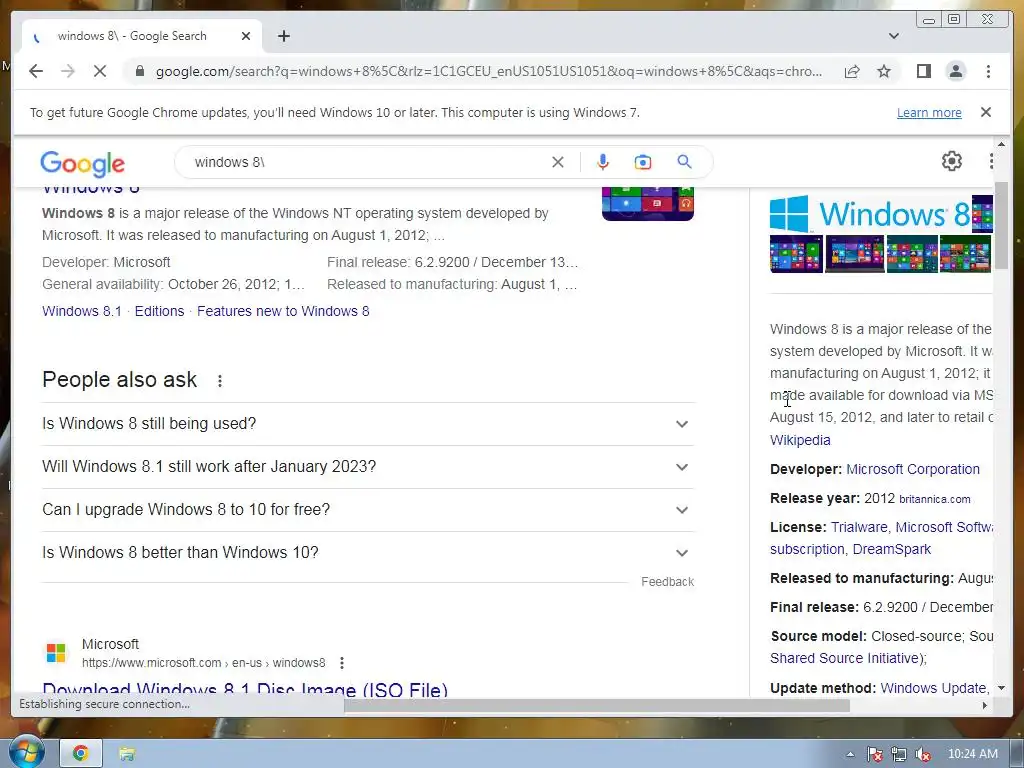Share this page using the share icon

[852, 71]
